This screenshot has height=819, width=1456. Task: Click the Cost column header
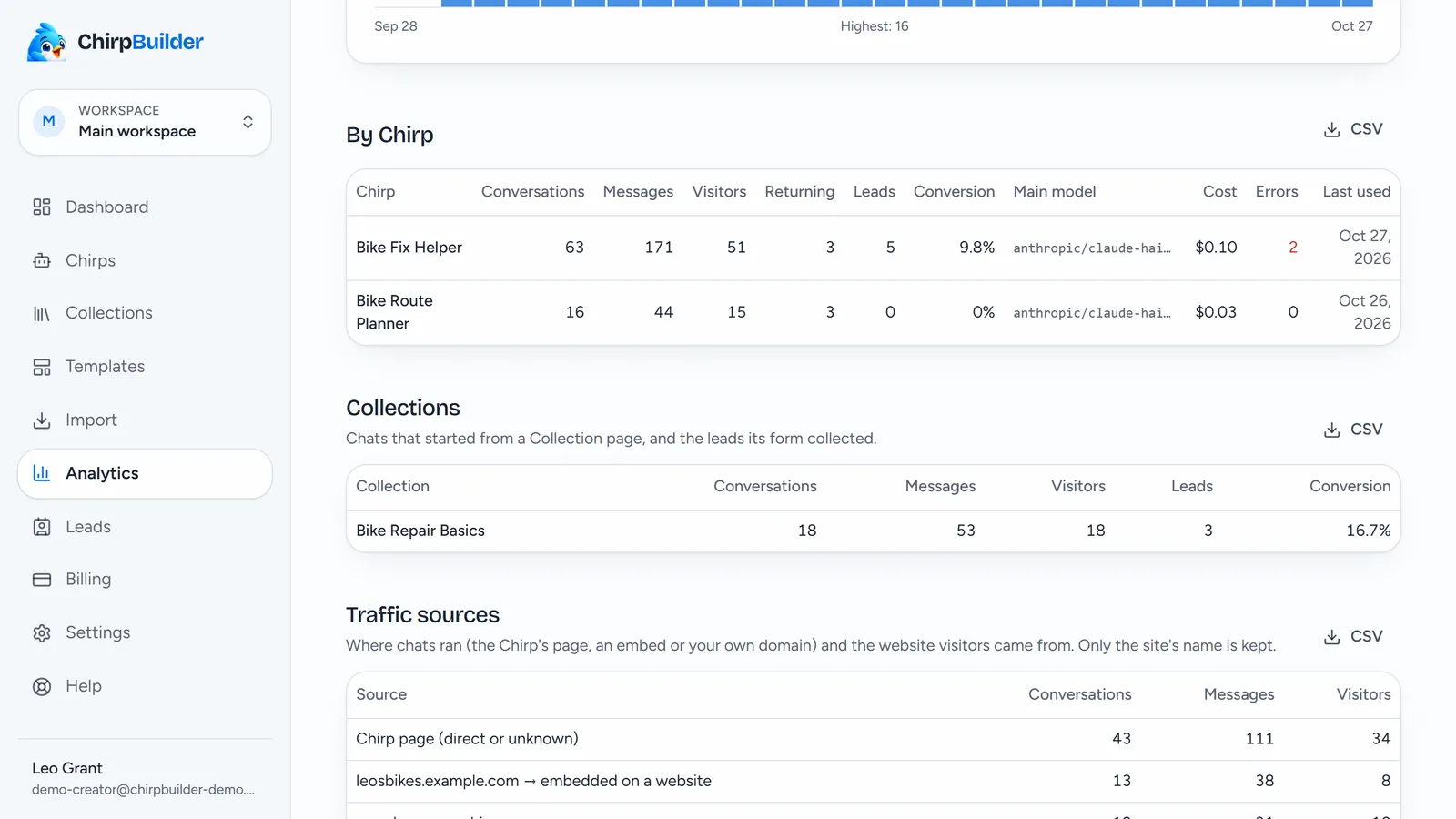pos(1219,192)
